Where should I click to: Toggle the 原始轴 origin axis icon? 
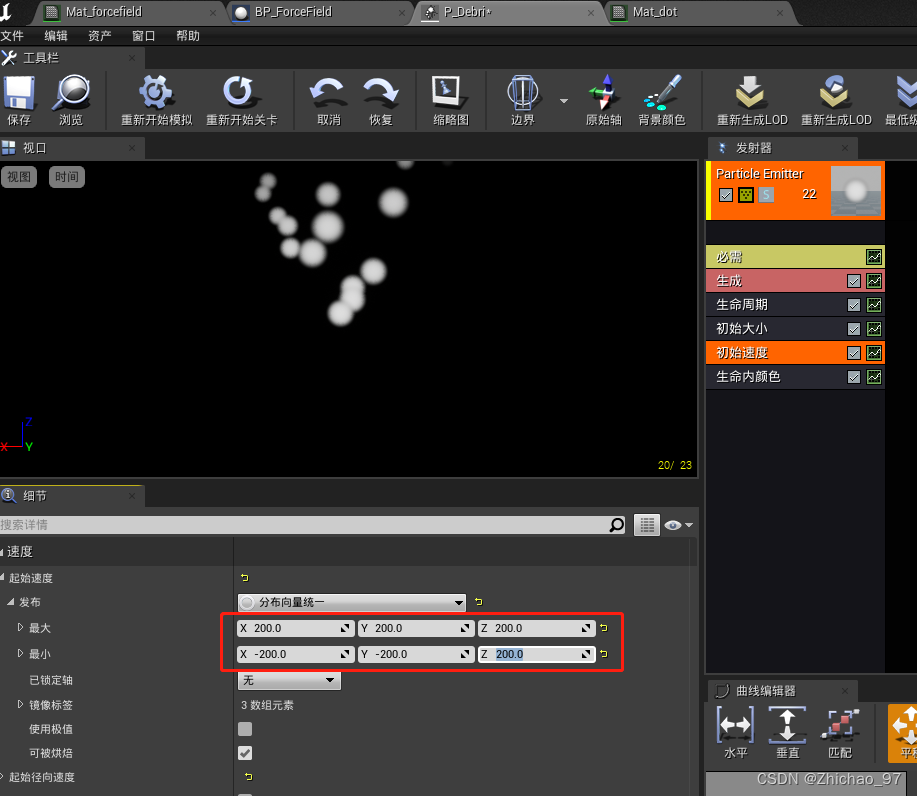604,94
